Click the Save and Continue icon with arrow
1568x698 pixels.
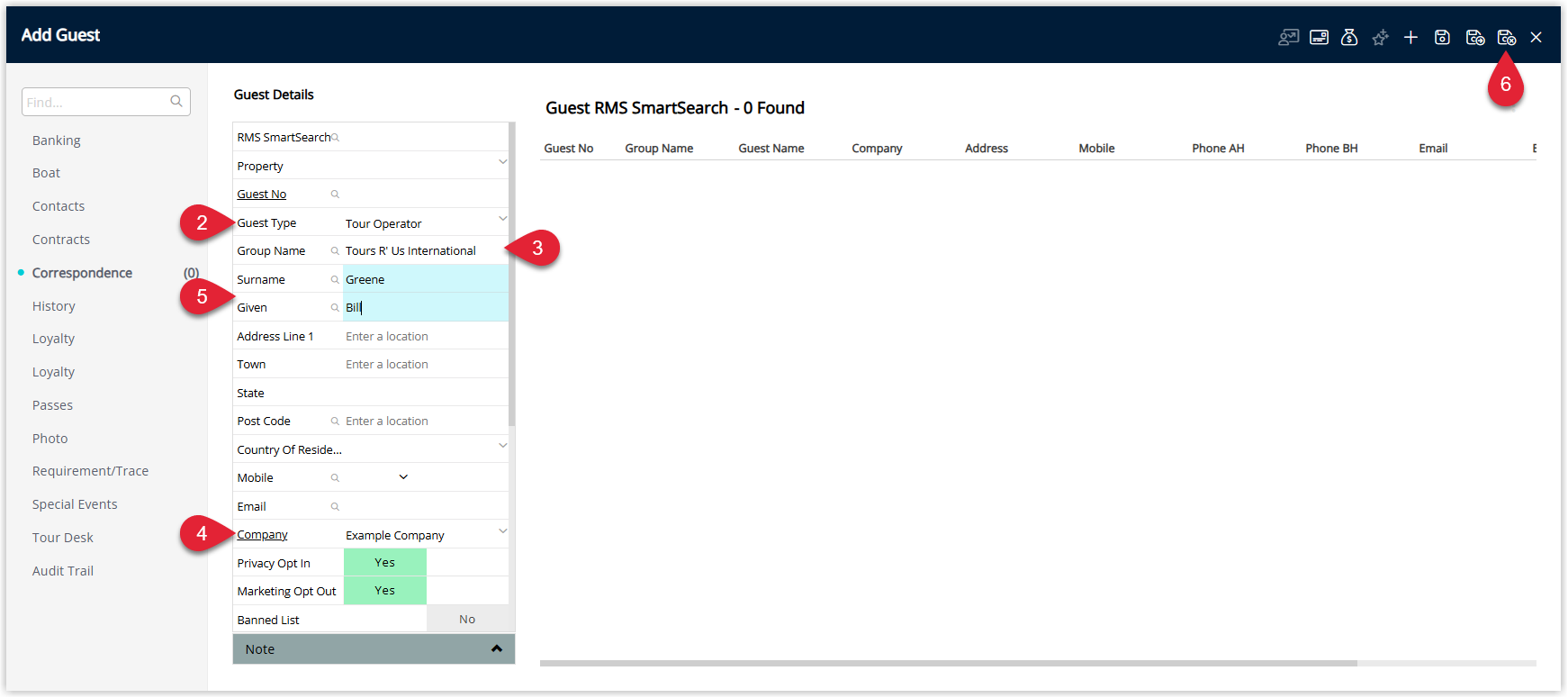1475,37
